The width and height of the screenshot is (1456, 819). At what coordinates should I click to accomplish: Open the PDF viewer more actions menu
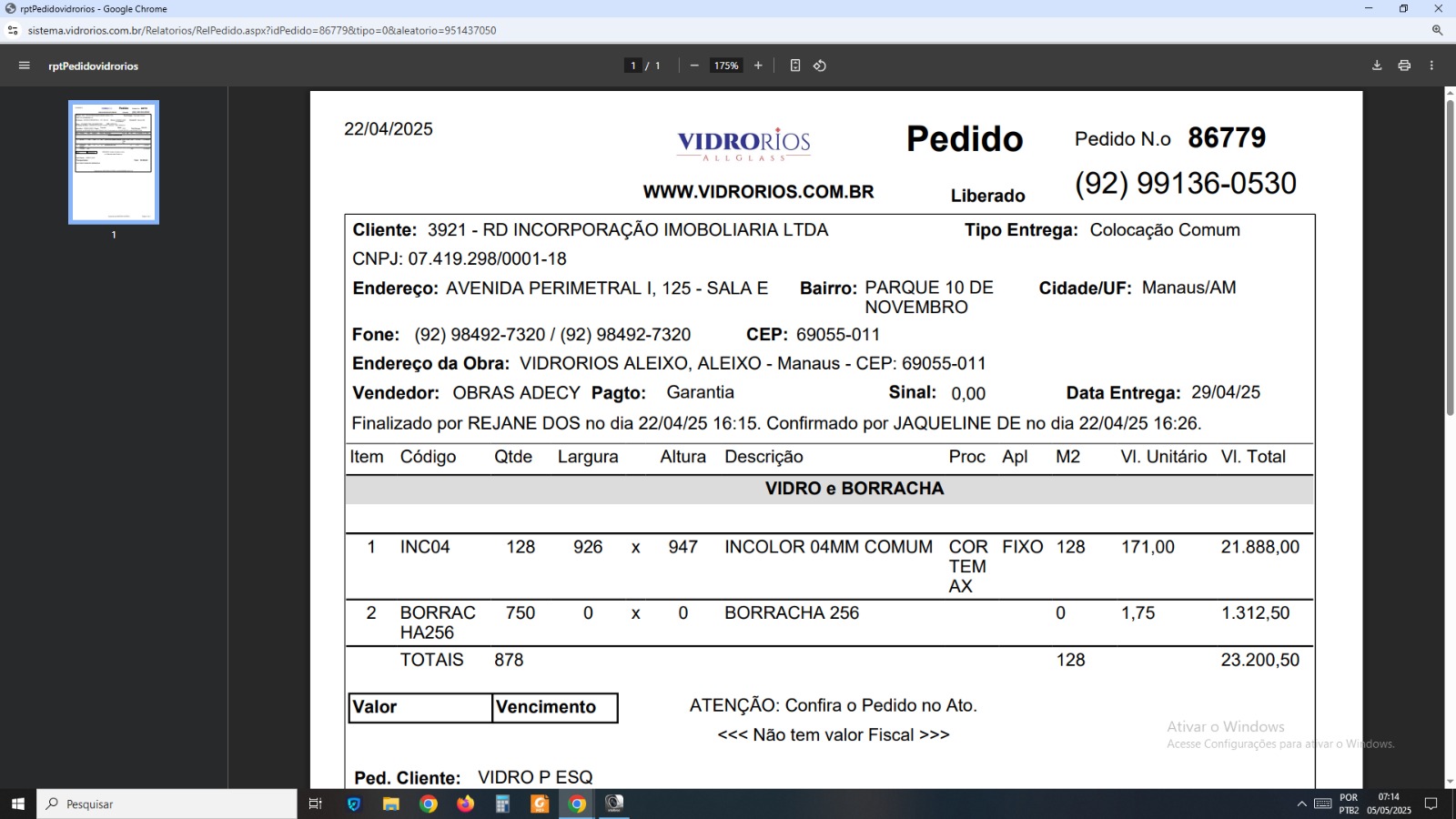point(1431,66)
